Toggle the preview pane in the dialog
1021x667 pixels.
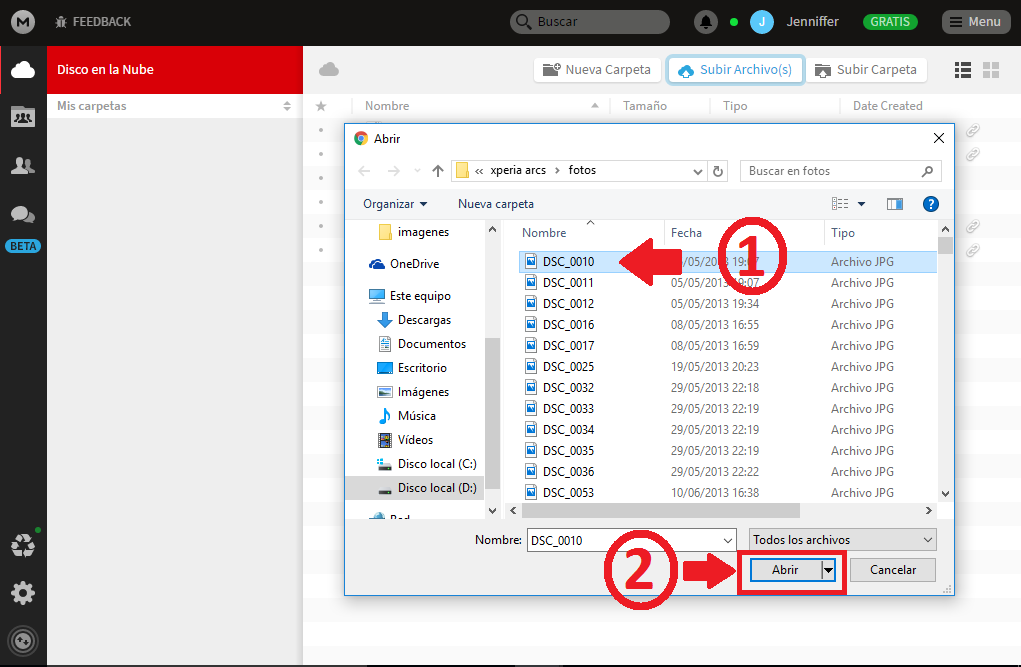[x=894, y=203]
